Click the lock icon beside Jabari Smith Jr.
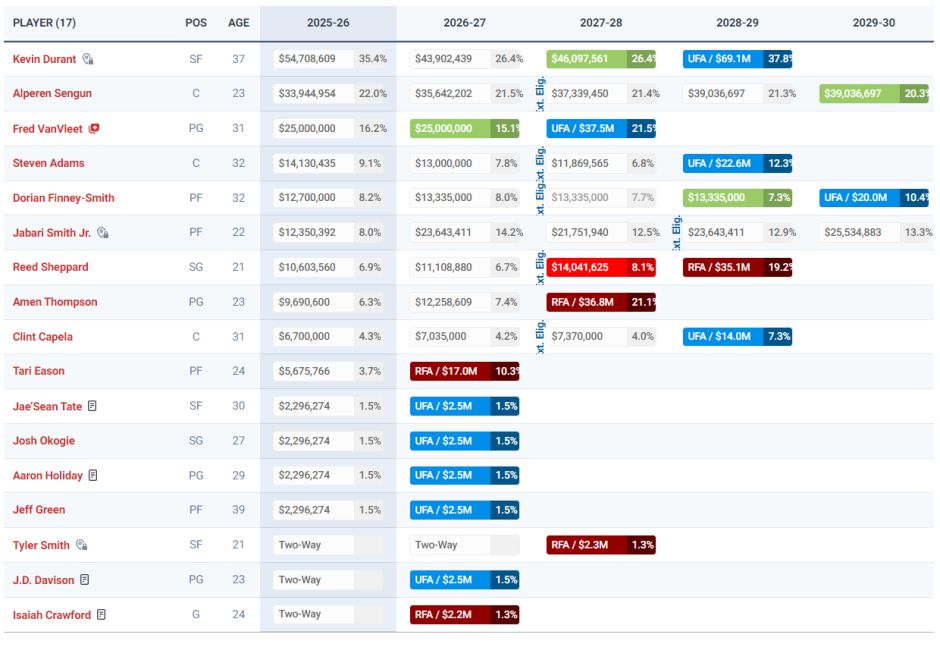This screenshot has height=647, width=940. tap(103, 233)
